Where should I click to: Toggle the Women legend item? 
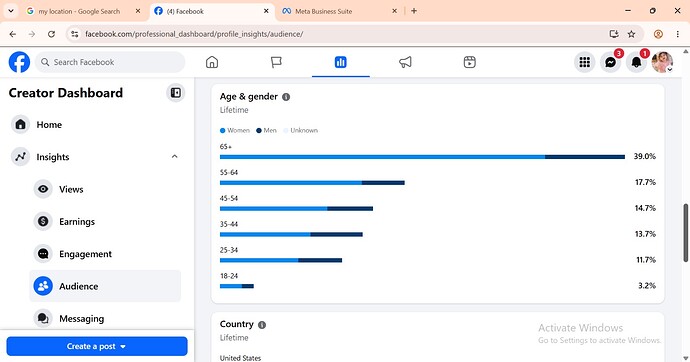click(235, 131)
